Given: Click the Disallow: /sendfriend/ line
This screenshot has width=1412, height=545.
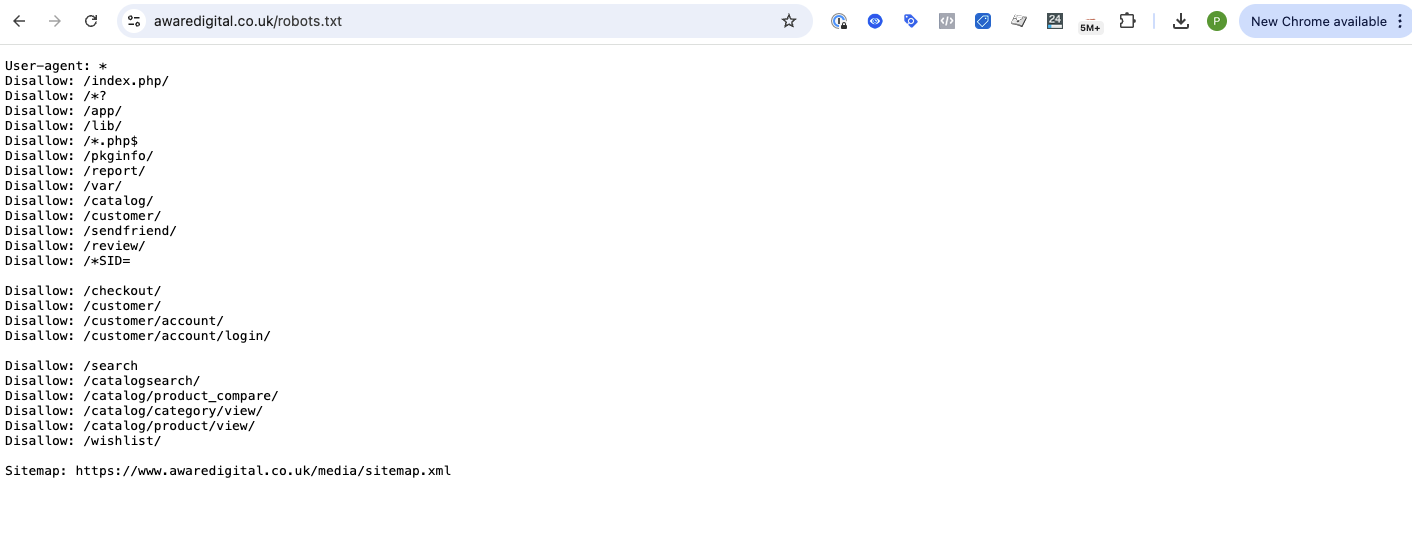Looking at the screenshot, I should click(91, 231).
